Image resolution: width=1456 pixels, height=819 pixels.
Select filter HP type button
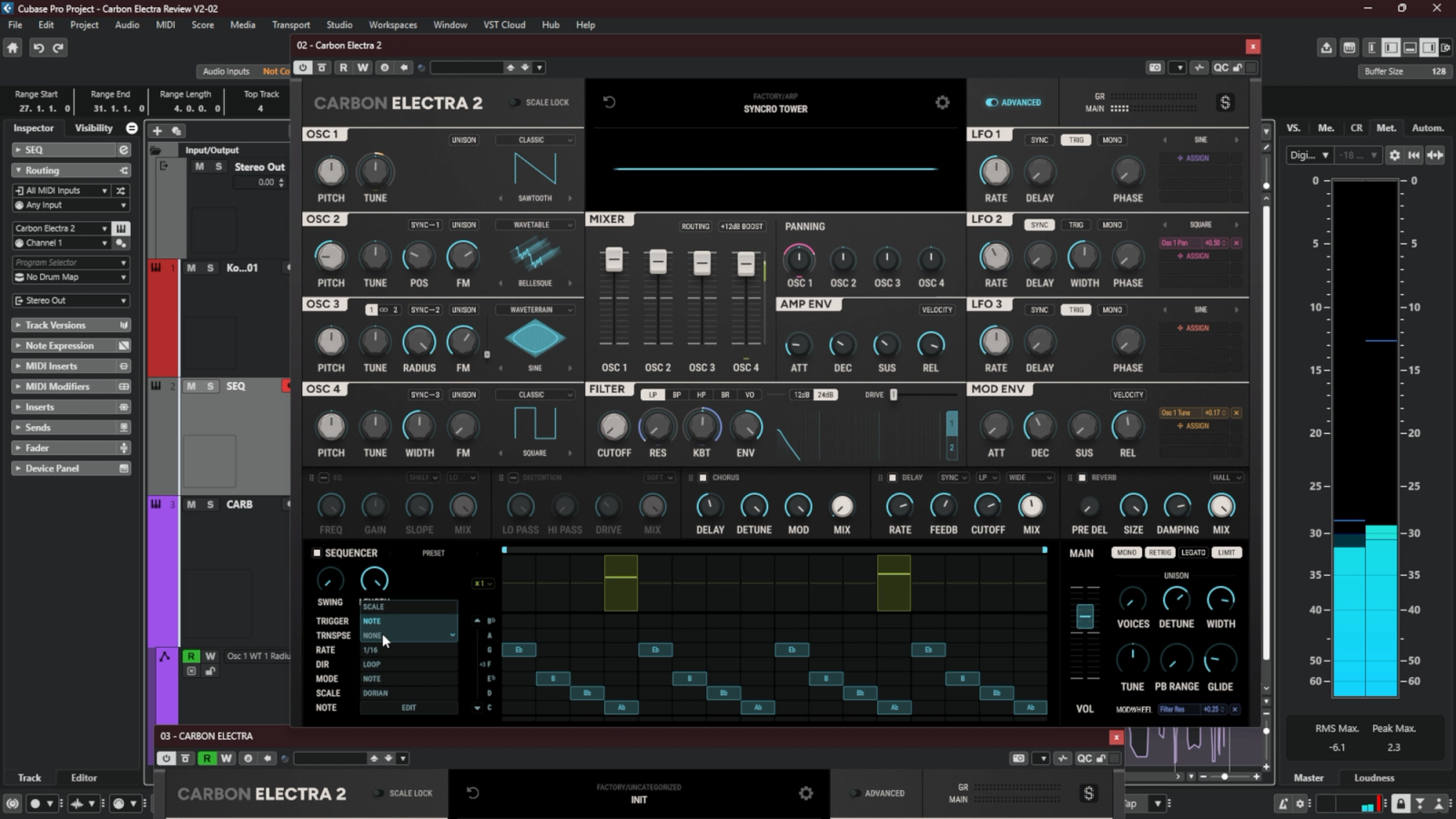tap(701, 395)
